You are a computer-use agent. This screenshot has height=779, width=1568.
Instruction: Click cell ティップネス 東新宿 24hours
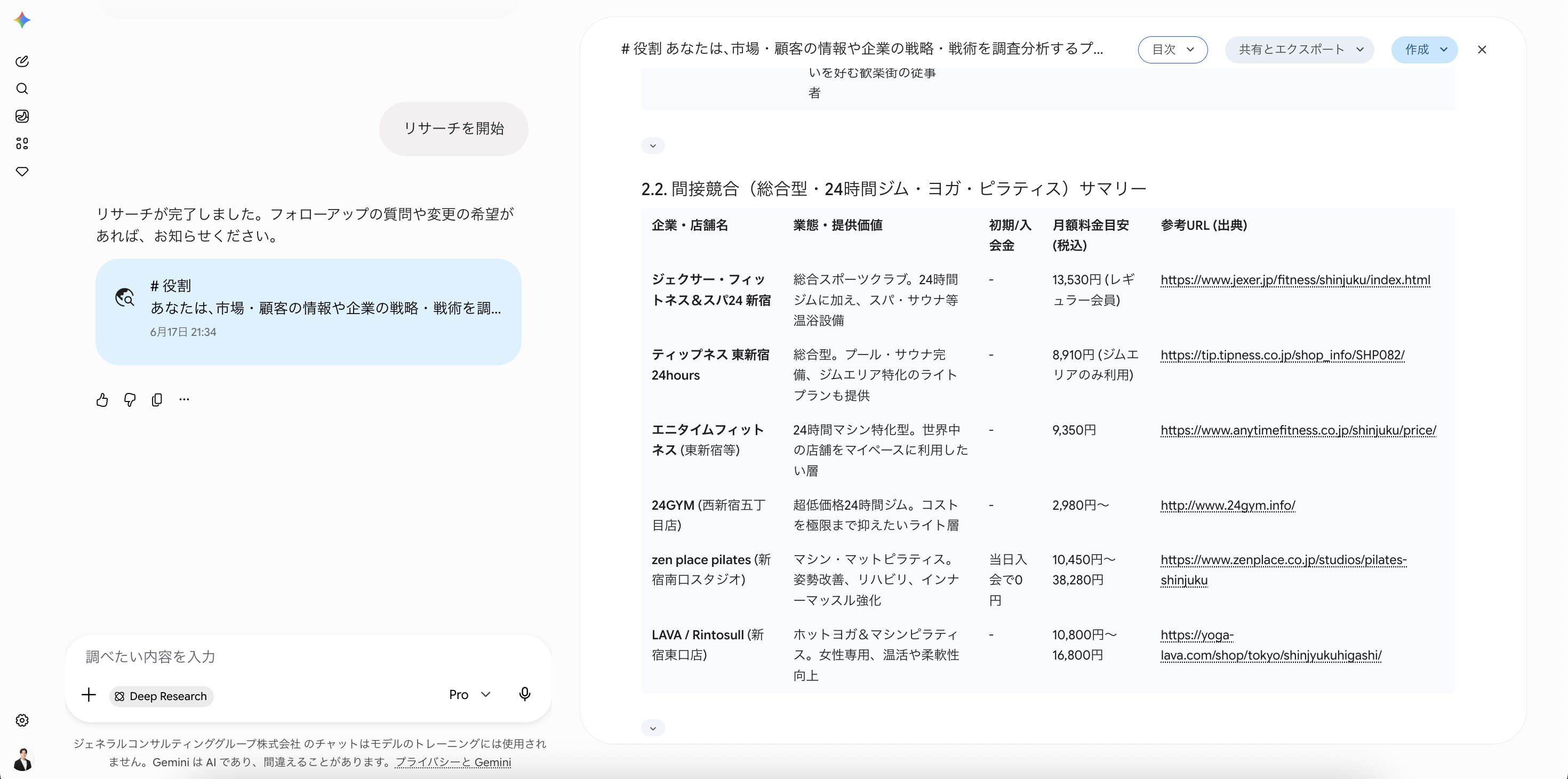coord(710,365)
